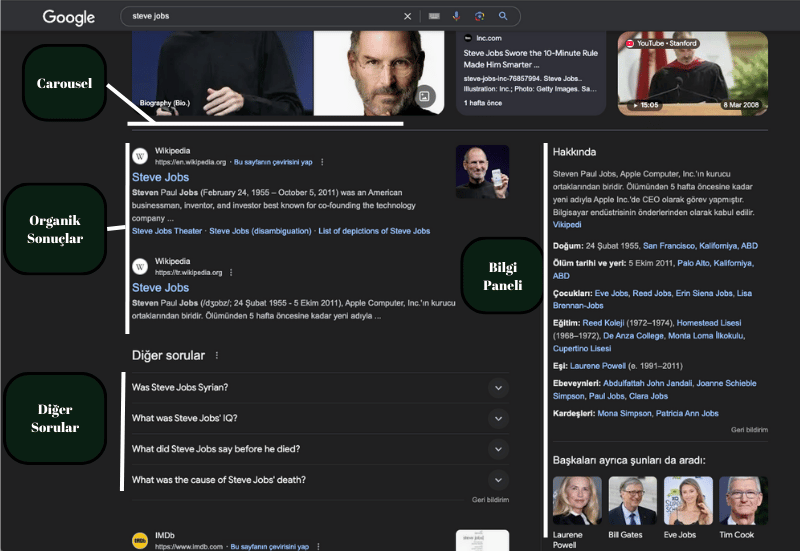Click the Vikipedi source link in Hakkında panel
Viewport: 800px width, 551px height.
point(566,225)
